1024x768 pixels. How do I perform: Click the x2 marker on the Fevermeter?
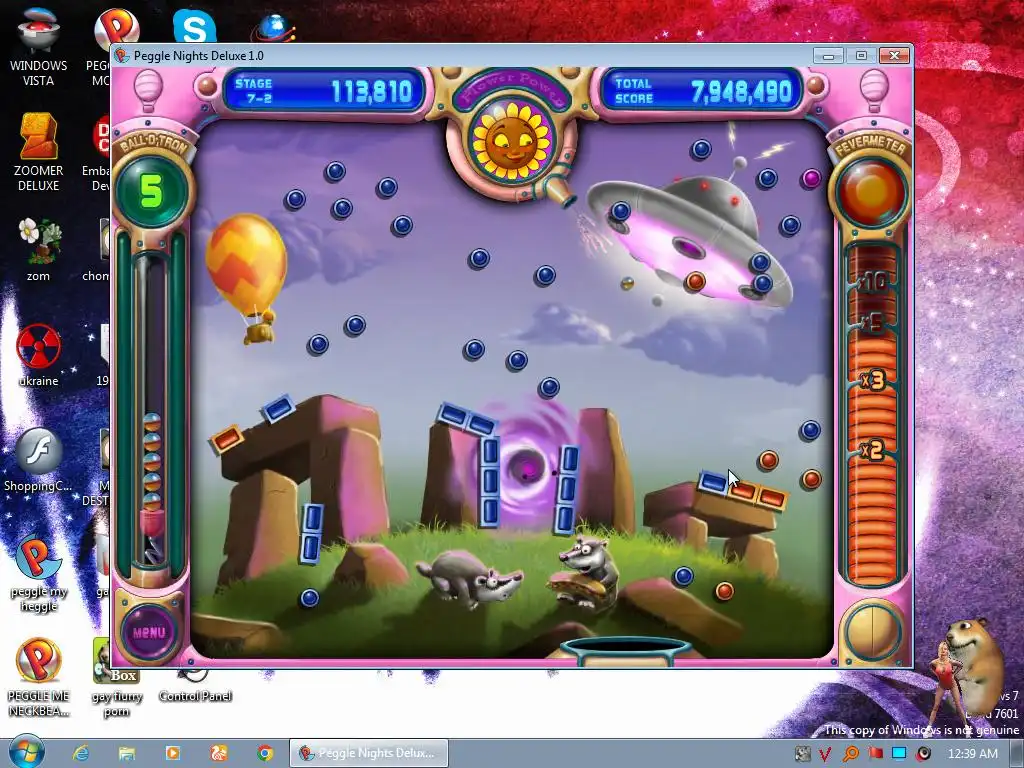tap(872, 450)
